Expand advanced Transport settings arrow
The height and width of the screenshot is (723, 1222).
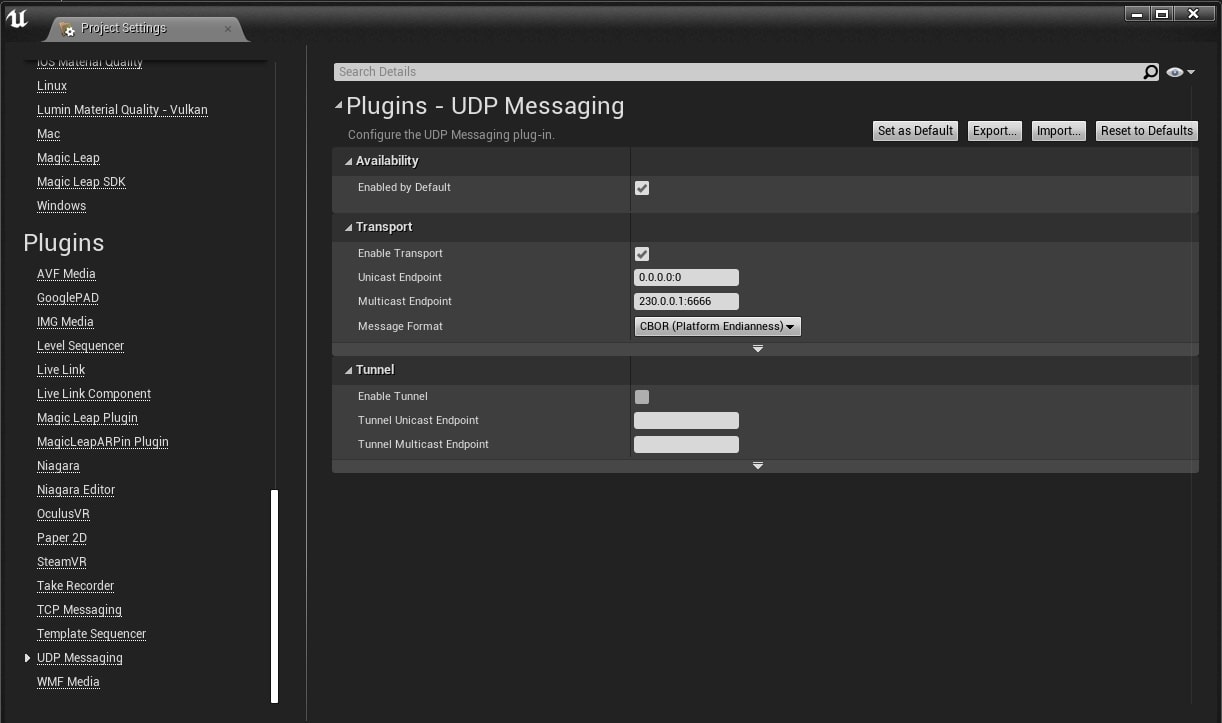(x=758, y=349)
